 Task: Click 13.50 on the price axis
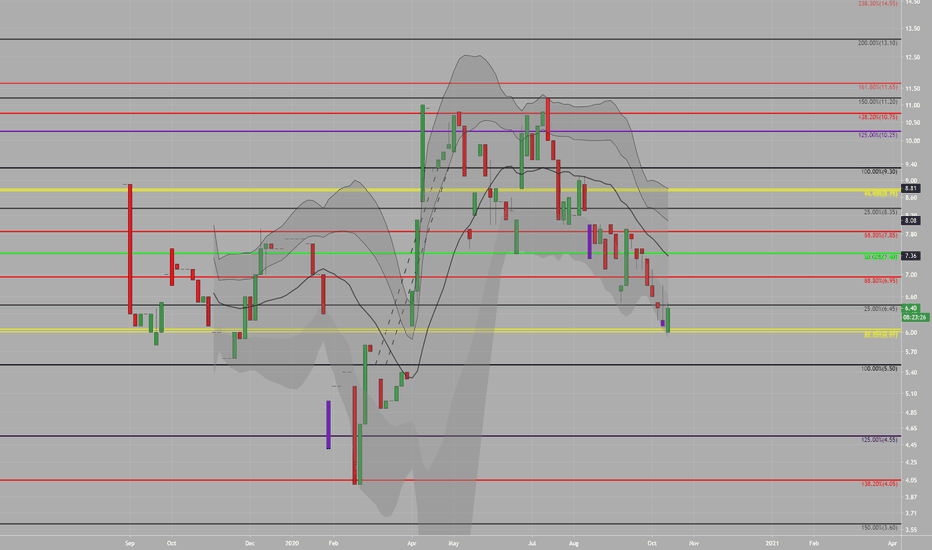click(912, 29)
